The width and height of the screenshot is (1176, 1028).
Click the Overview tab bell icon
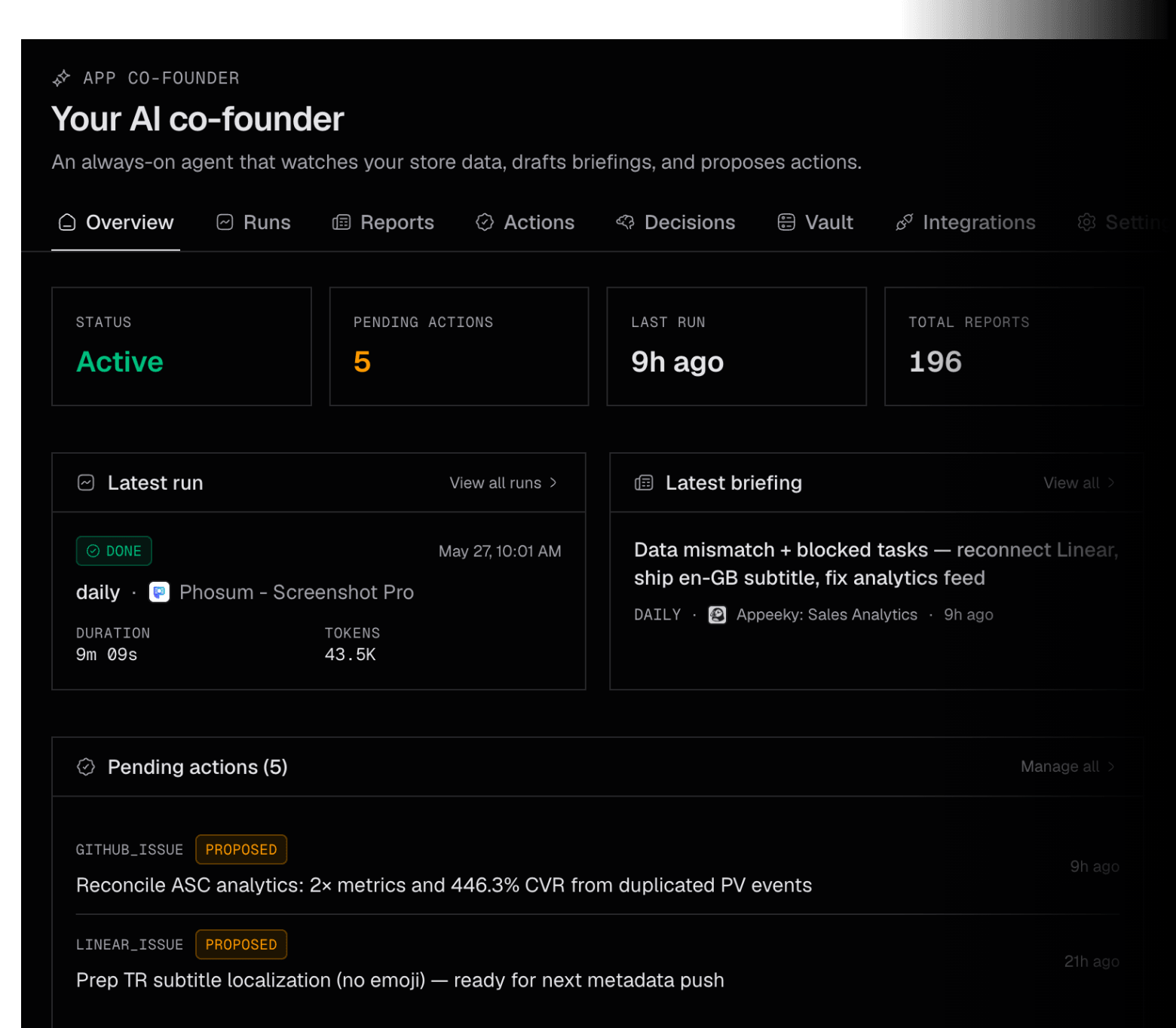tap(67, 222)
